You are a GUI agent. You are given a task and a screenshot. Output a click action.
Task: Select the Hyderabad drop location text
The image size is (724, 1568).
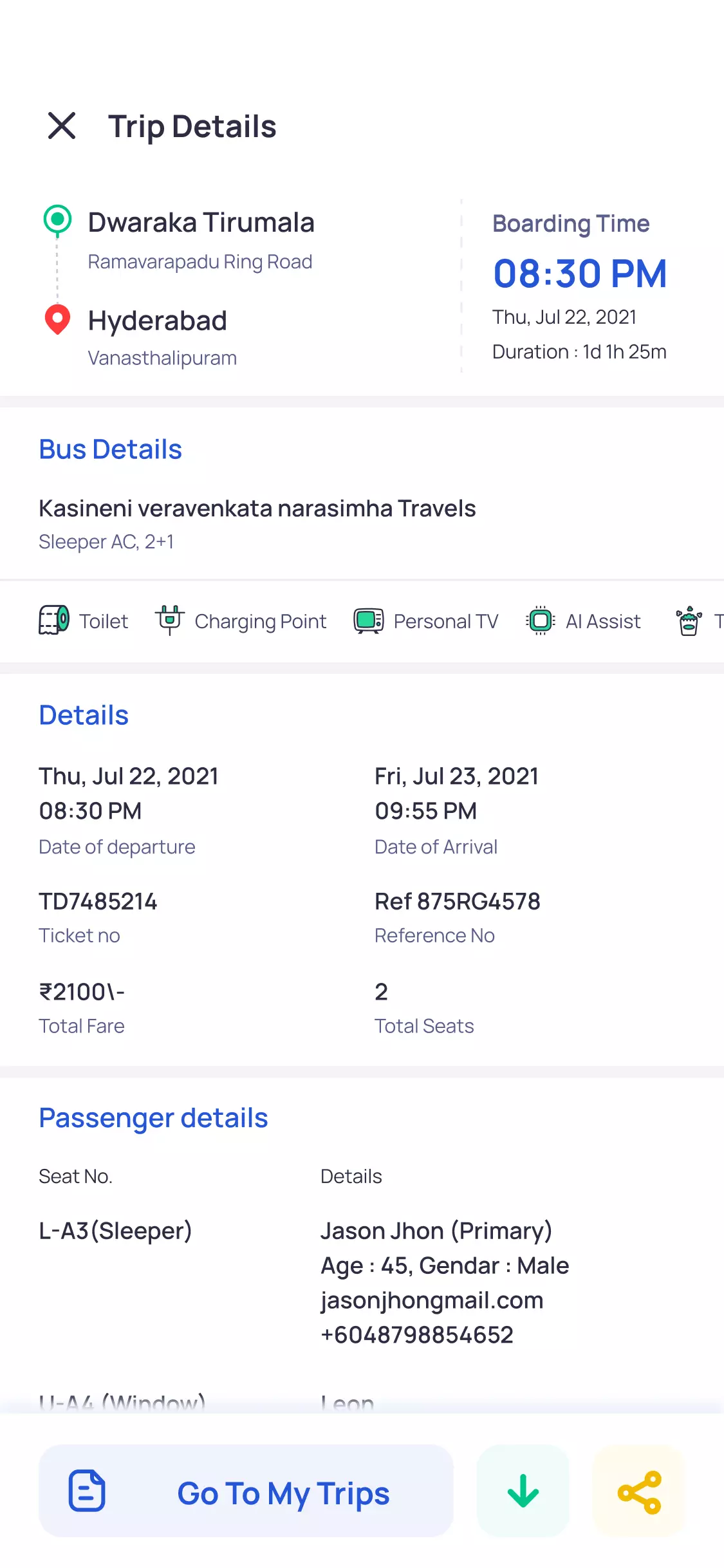point(158,321)
